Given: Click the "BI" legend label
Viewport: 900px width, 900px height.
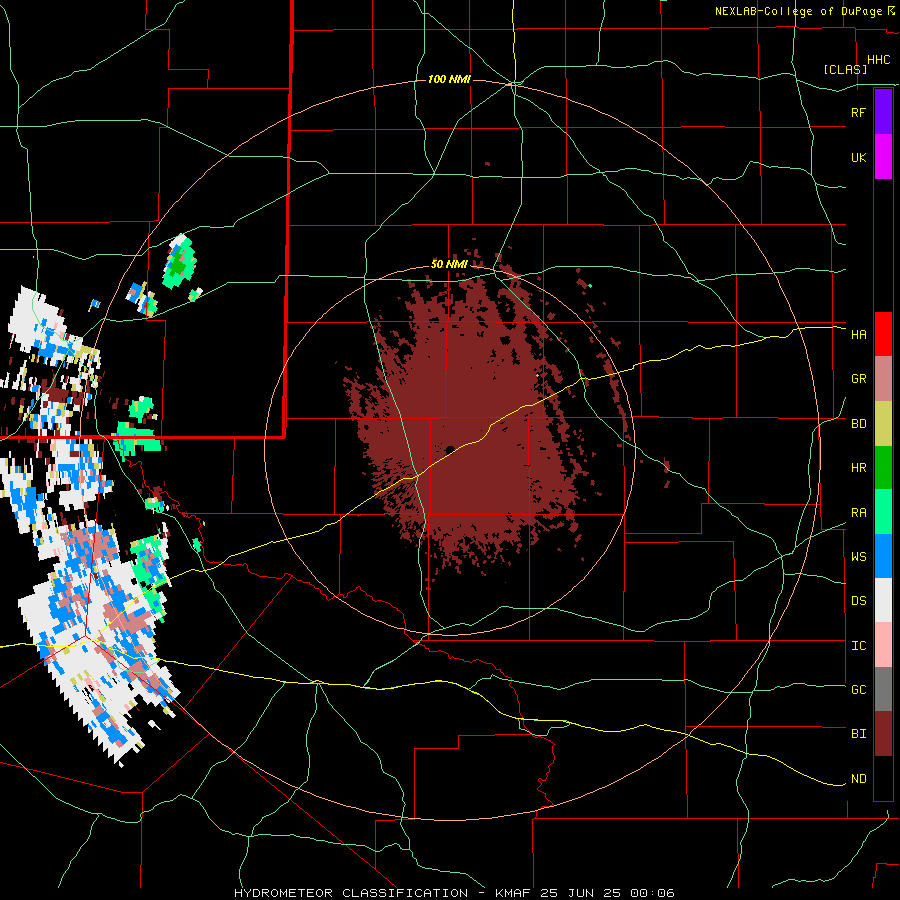Looking at the screenshot, I should (x=858, y=734).
